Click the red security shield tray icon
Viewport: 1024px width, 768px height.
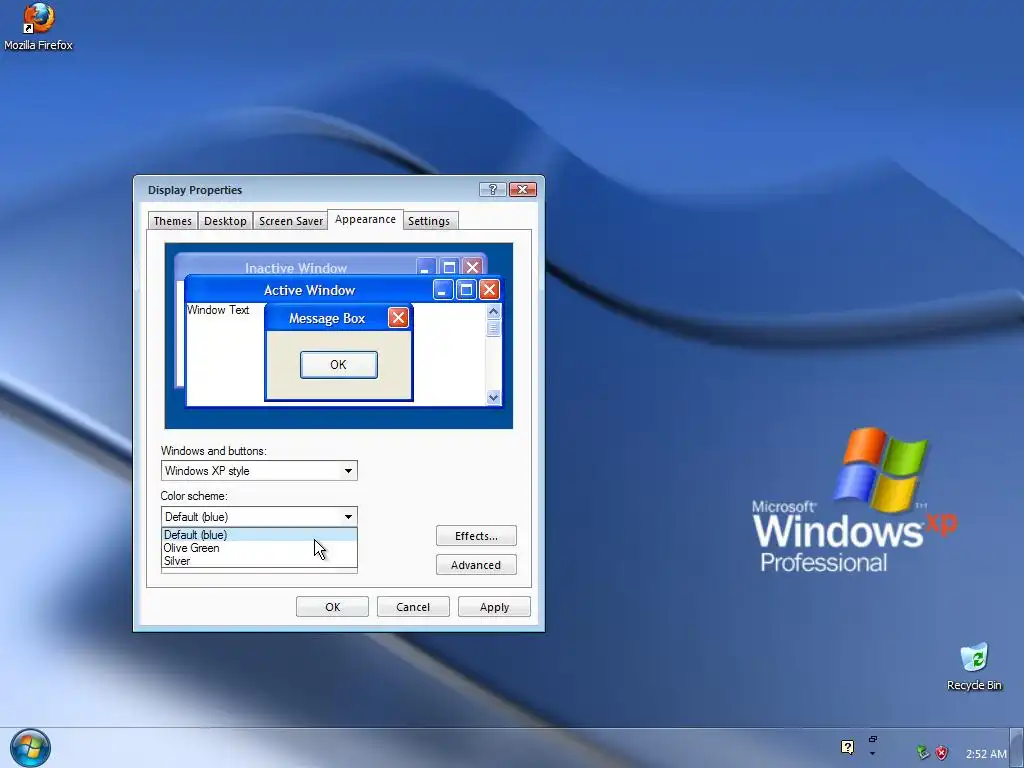click(x=941, y=753)
